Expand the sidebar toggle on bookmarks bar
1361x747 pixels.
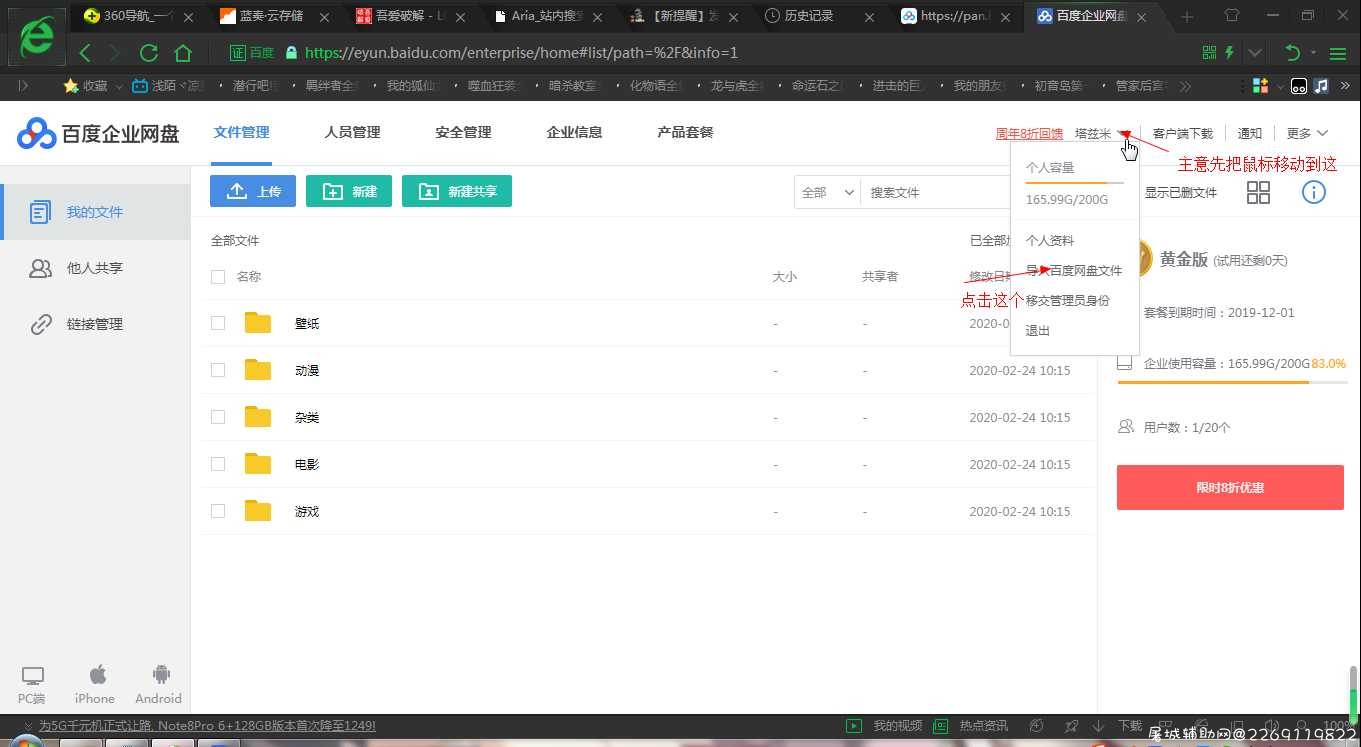pyautogui.click(x=23, y=86)
